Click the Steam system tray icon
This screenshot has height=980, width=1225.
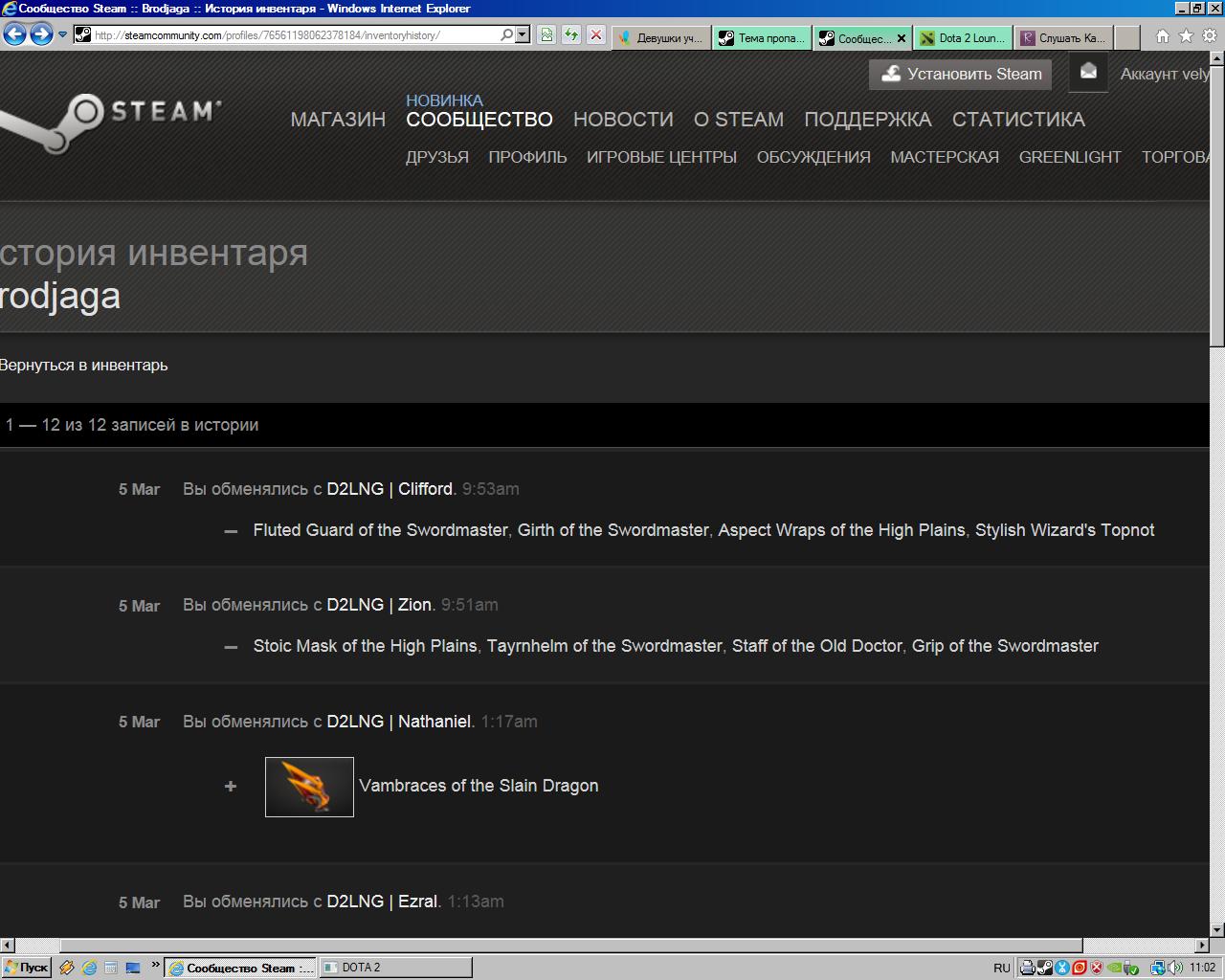pos(1045,968)
